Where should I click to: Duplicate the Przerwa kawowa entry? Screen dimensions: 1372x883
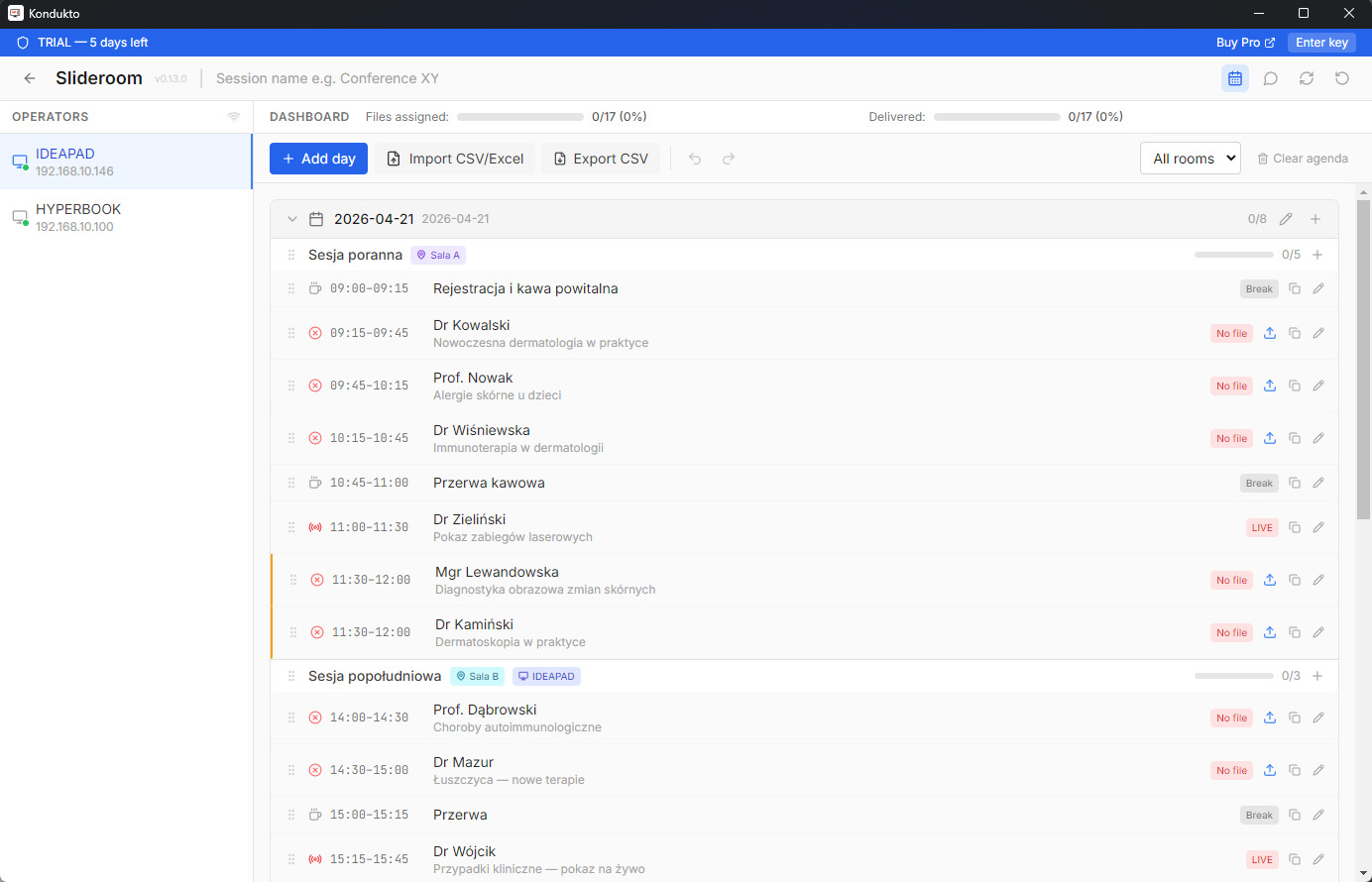(x=1295, y=483)
